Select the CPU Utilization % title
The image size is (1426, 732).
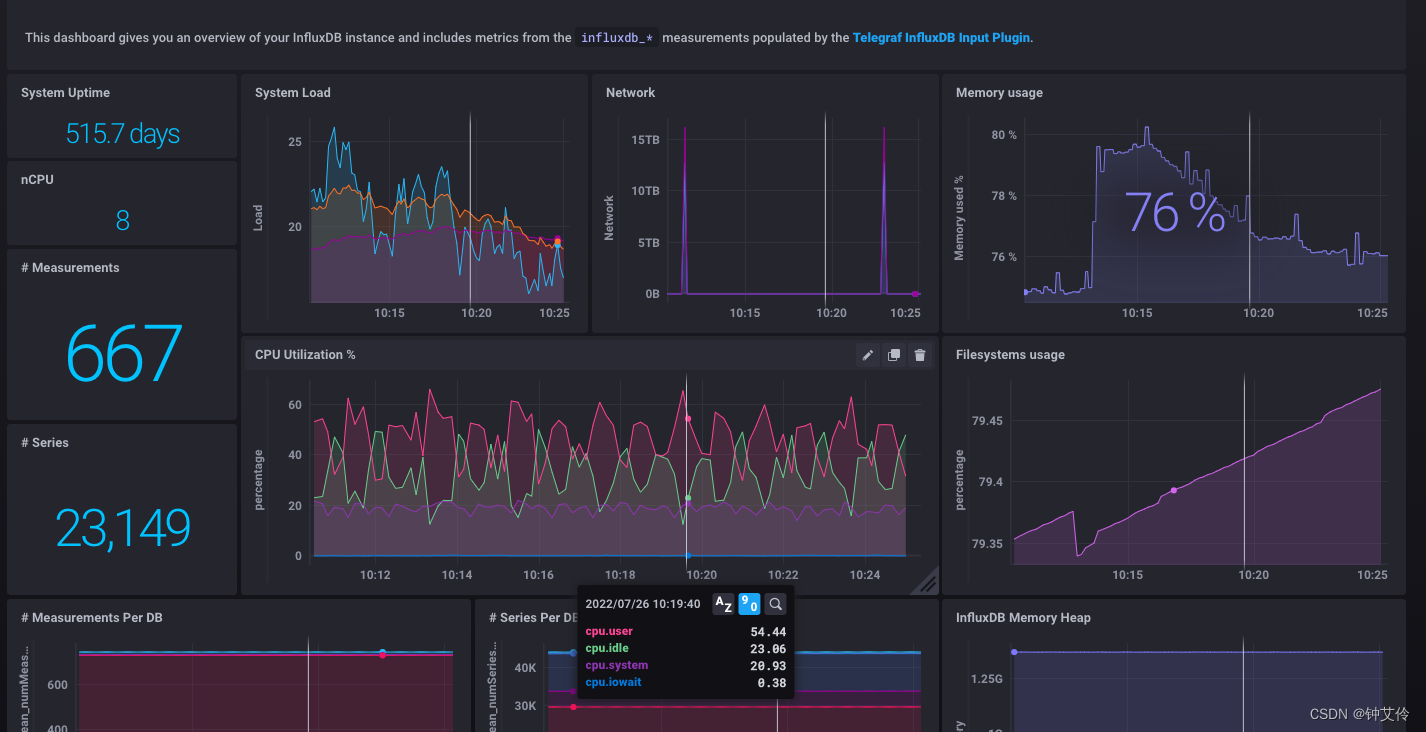[305, 355]
